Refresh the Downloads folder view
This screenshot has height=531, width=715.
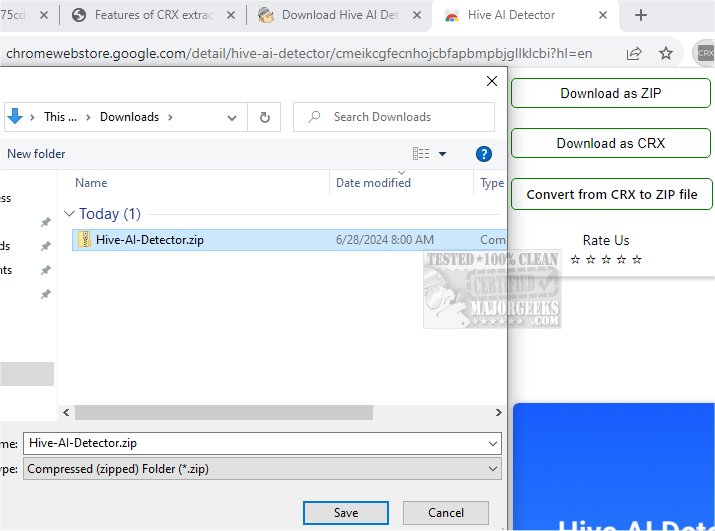[x=264, y=117]
